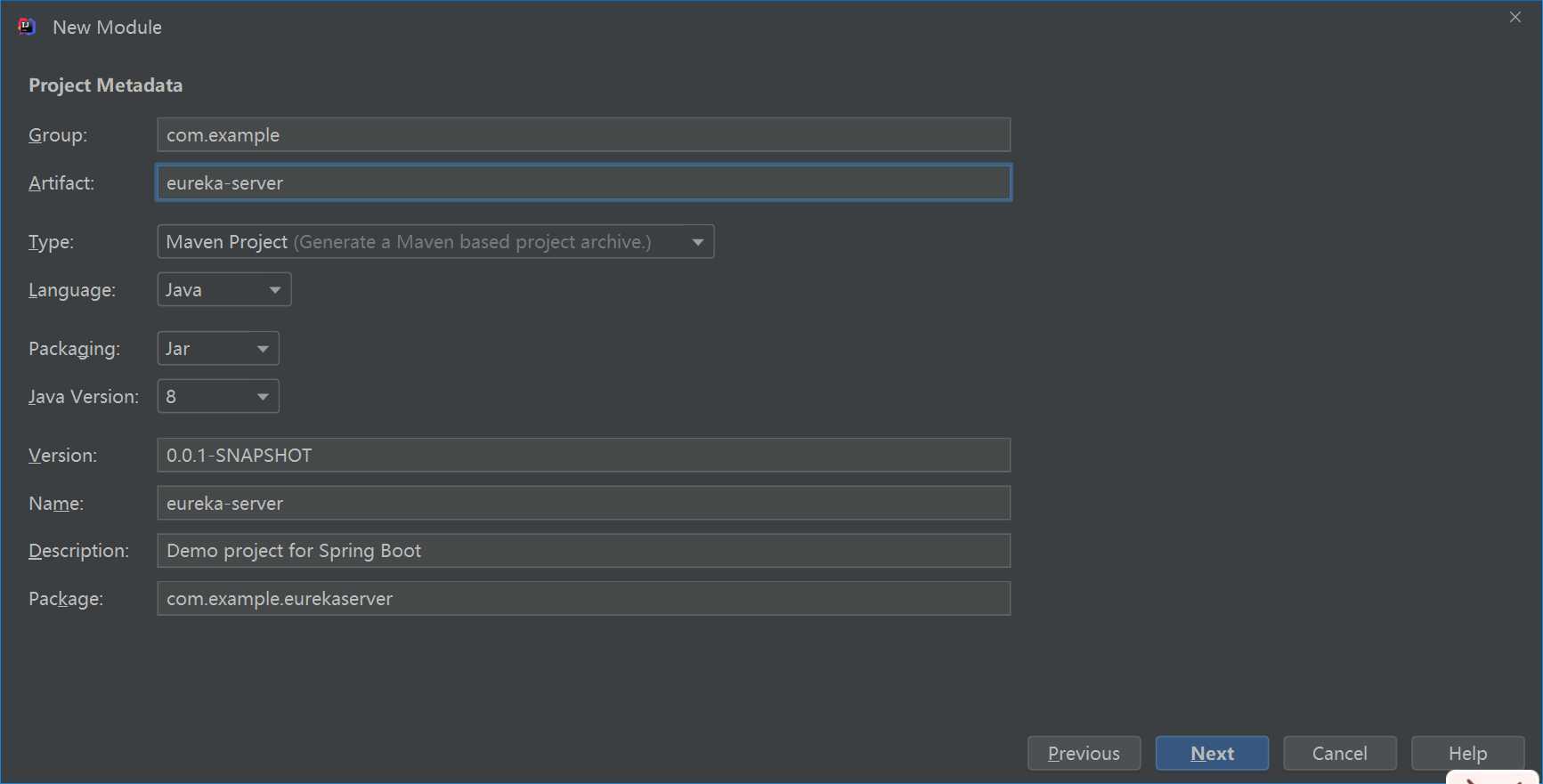Proceed with the Next button
Screen dimensions: 1543x784
tap(1212, 754)
